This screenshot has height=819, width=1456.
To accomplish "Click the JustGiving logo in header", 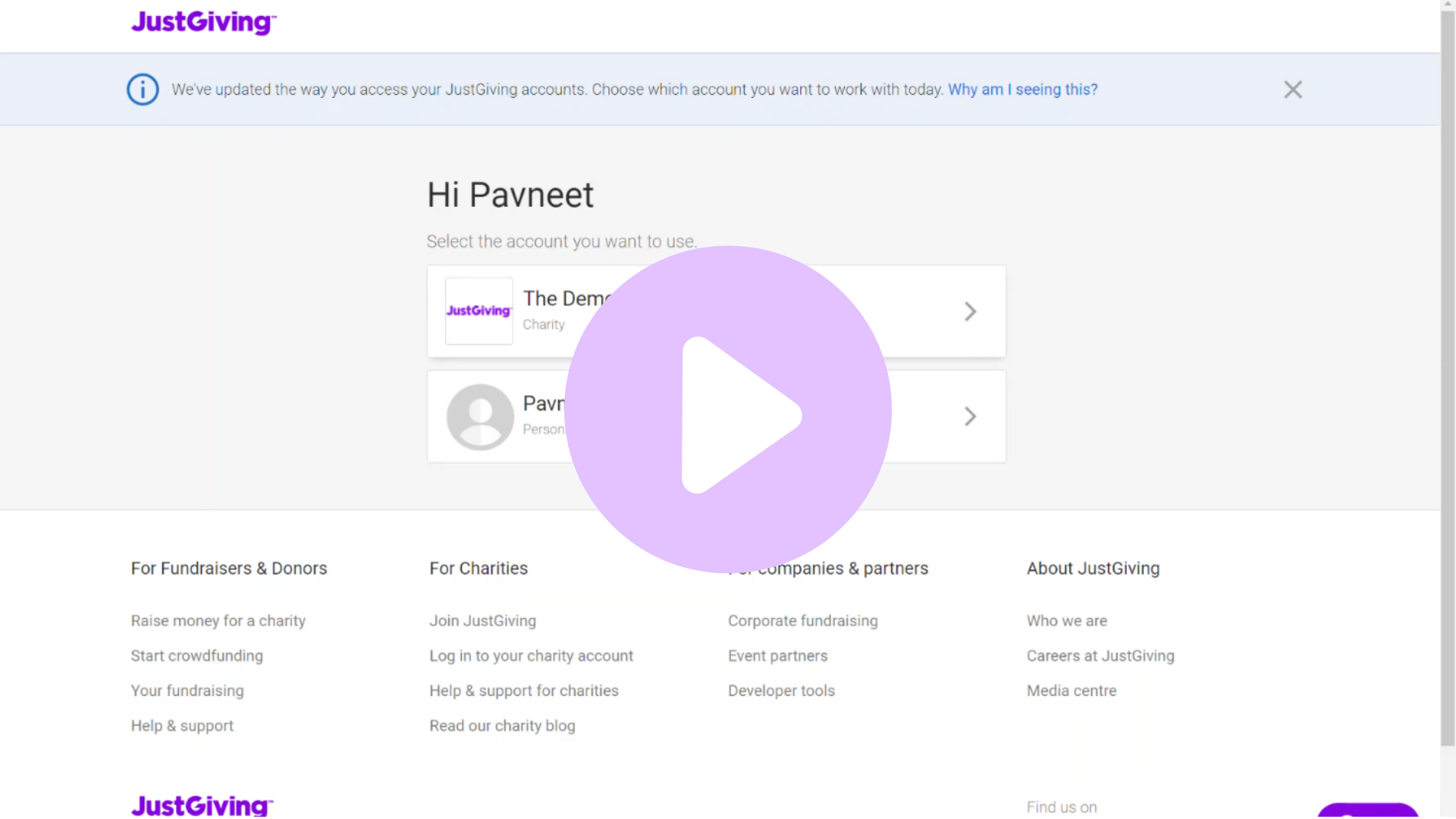I will point(203,22).
